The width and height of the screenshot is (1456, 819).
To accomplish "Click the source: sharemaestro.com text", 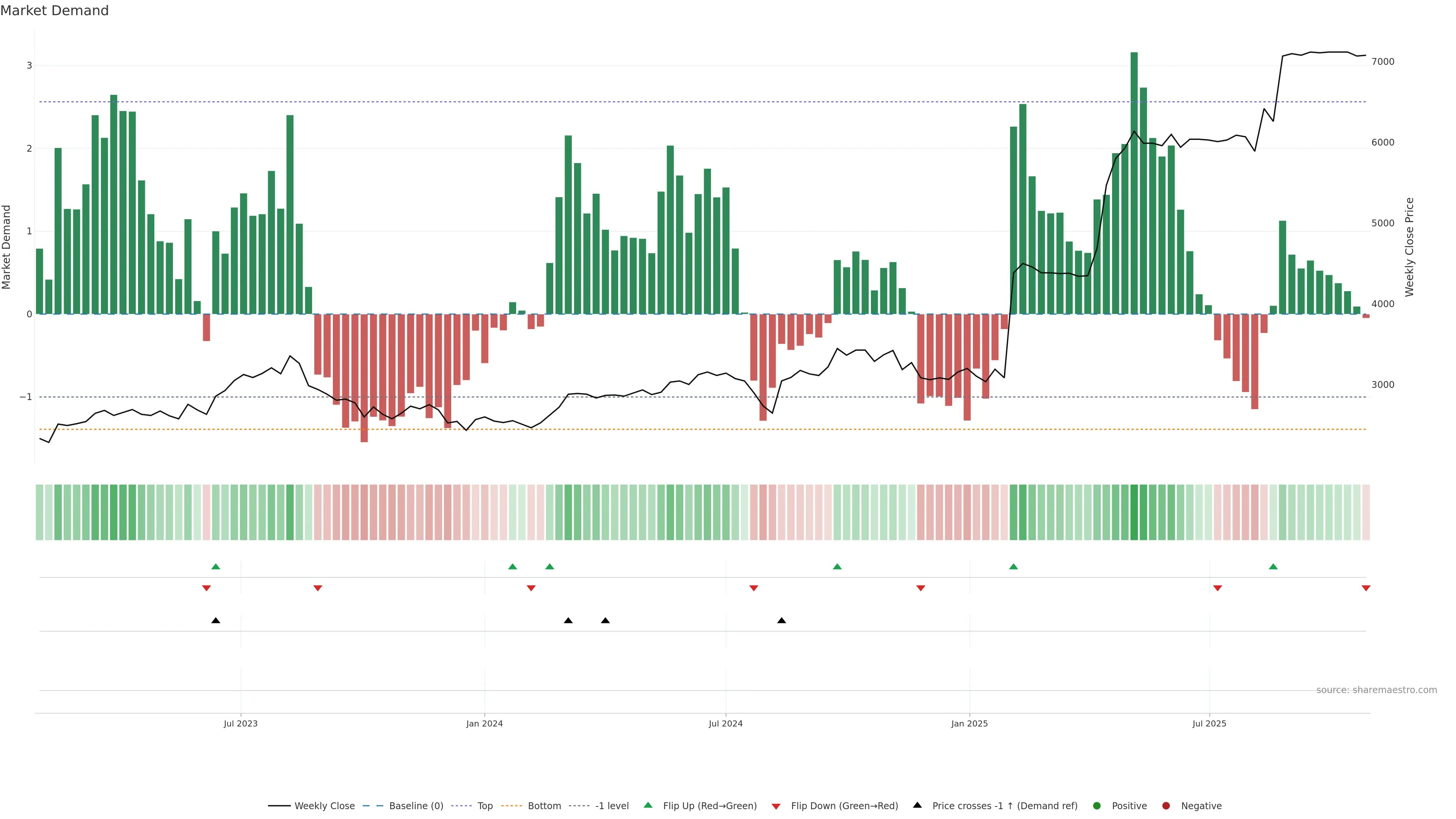I will coord(1376,690).
